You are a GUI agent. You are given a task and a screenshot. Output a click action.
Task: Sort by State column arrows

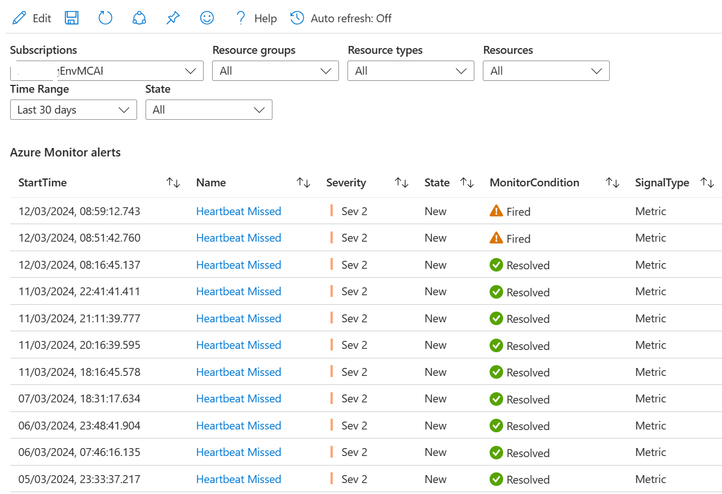(x=467, y=183)
